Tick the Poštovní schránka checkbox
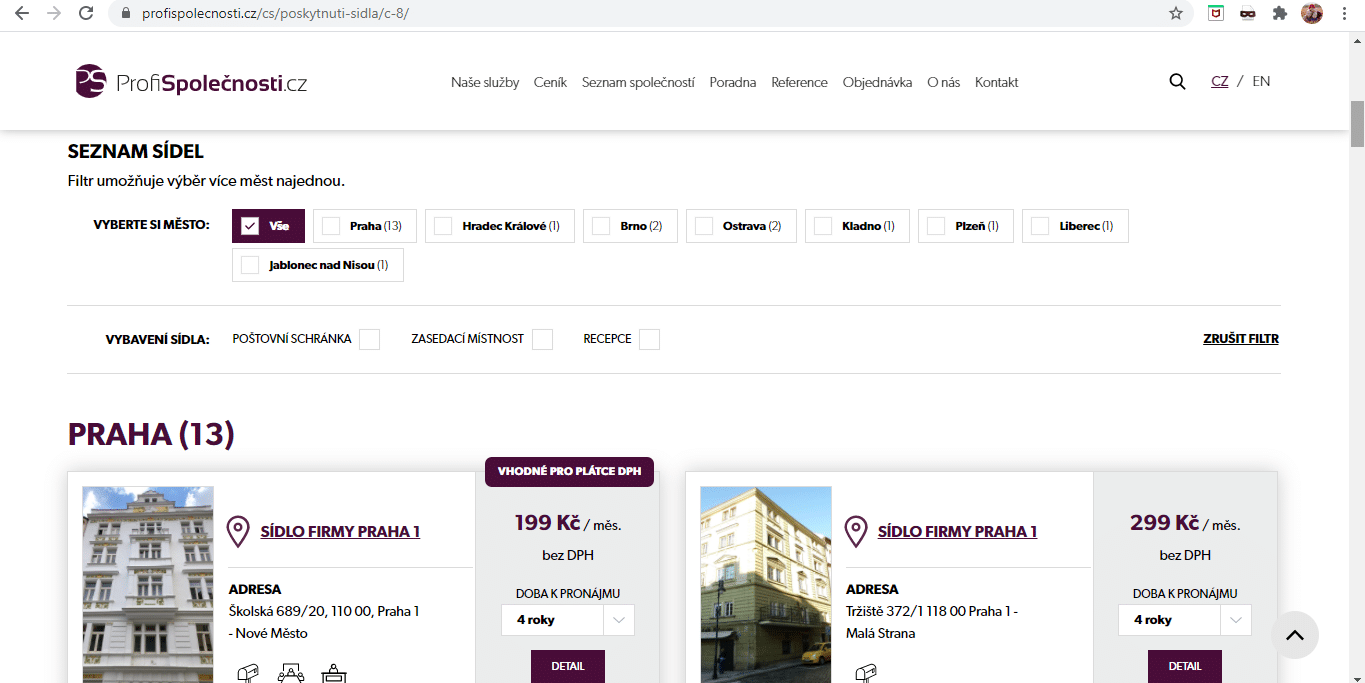Screen dimensions: 1365x683 (370, 339)
